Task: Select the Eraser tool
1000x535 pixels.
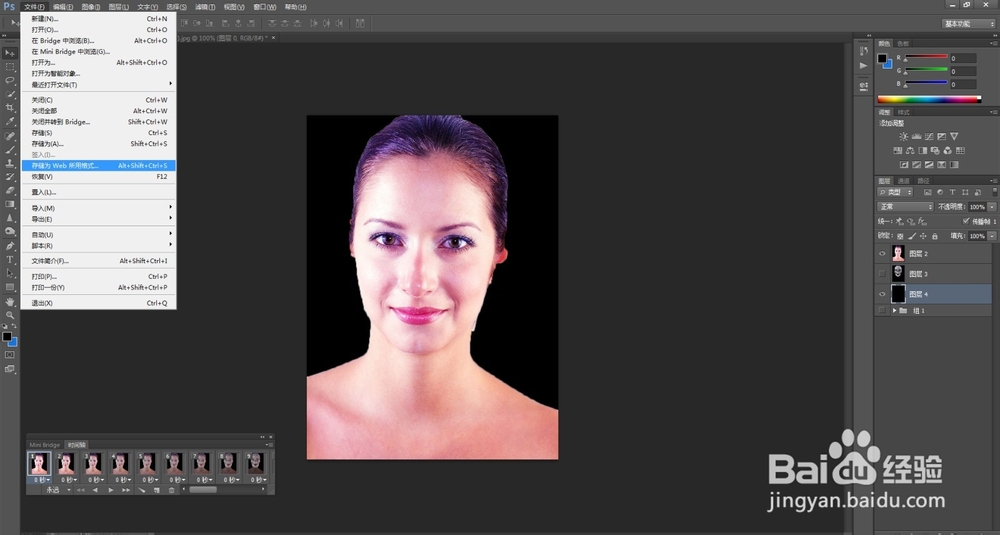Action: 10,191
